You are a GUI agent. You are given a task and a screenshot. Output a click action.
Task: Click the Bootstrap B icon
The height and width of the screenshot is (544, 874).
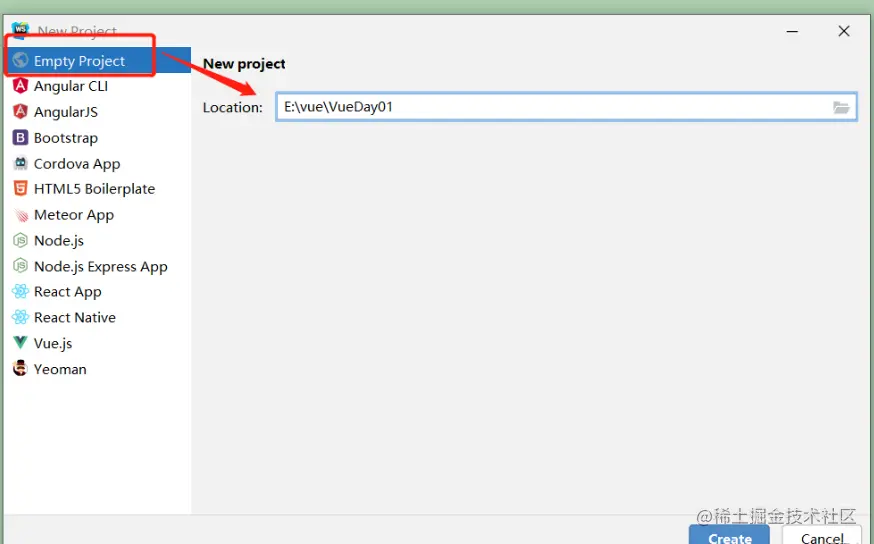[x=21, y=137]
